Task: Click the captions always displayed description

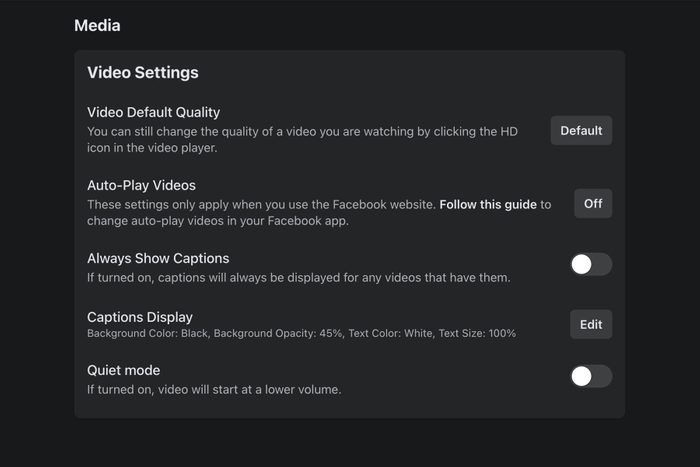Action: coord(299,277)
